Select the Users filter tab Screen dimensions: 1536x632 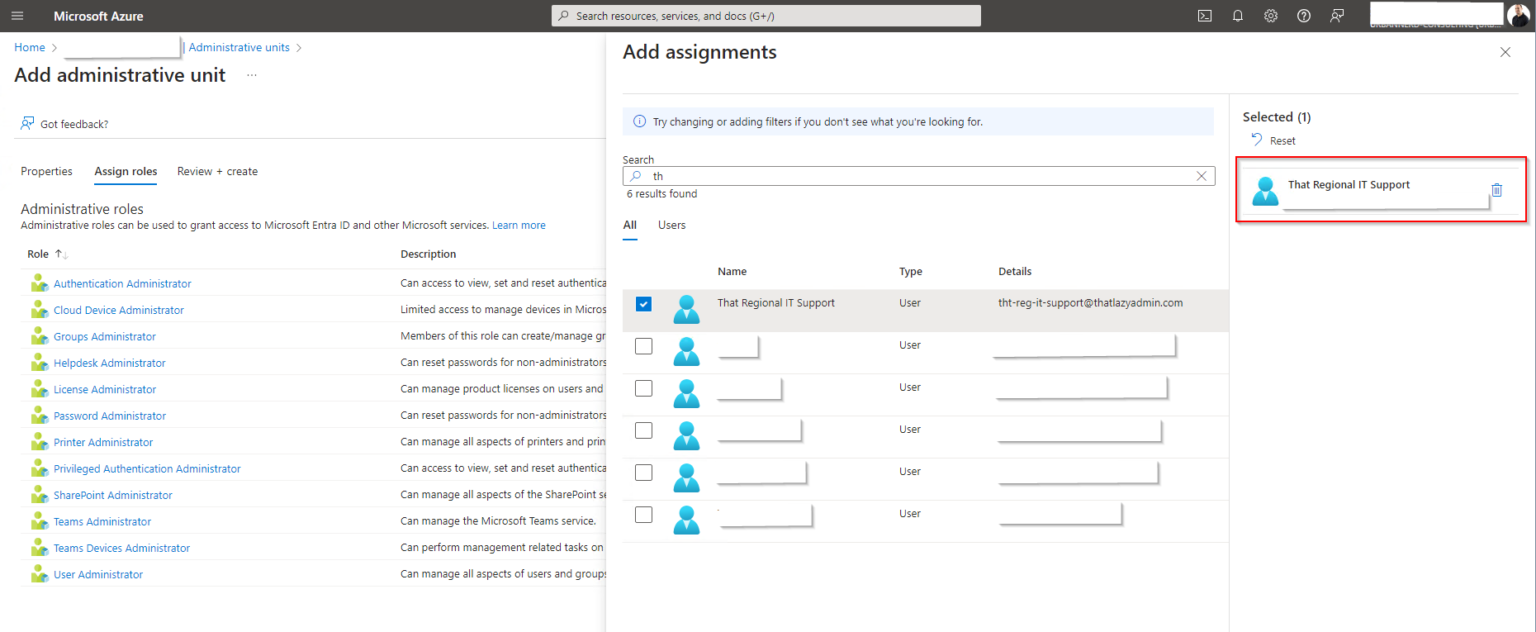pyautogui.click(x=672, y=225)
